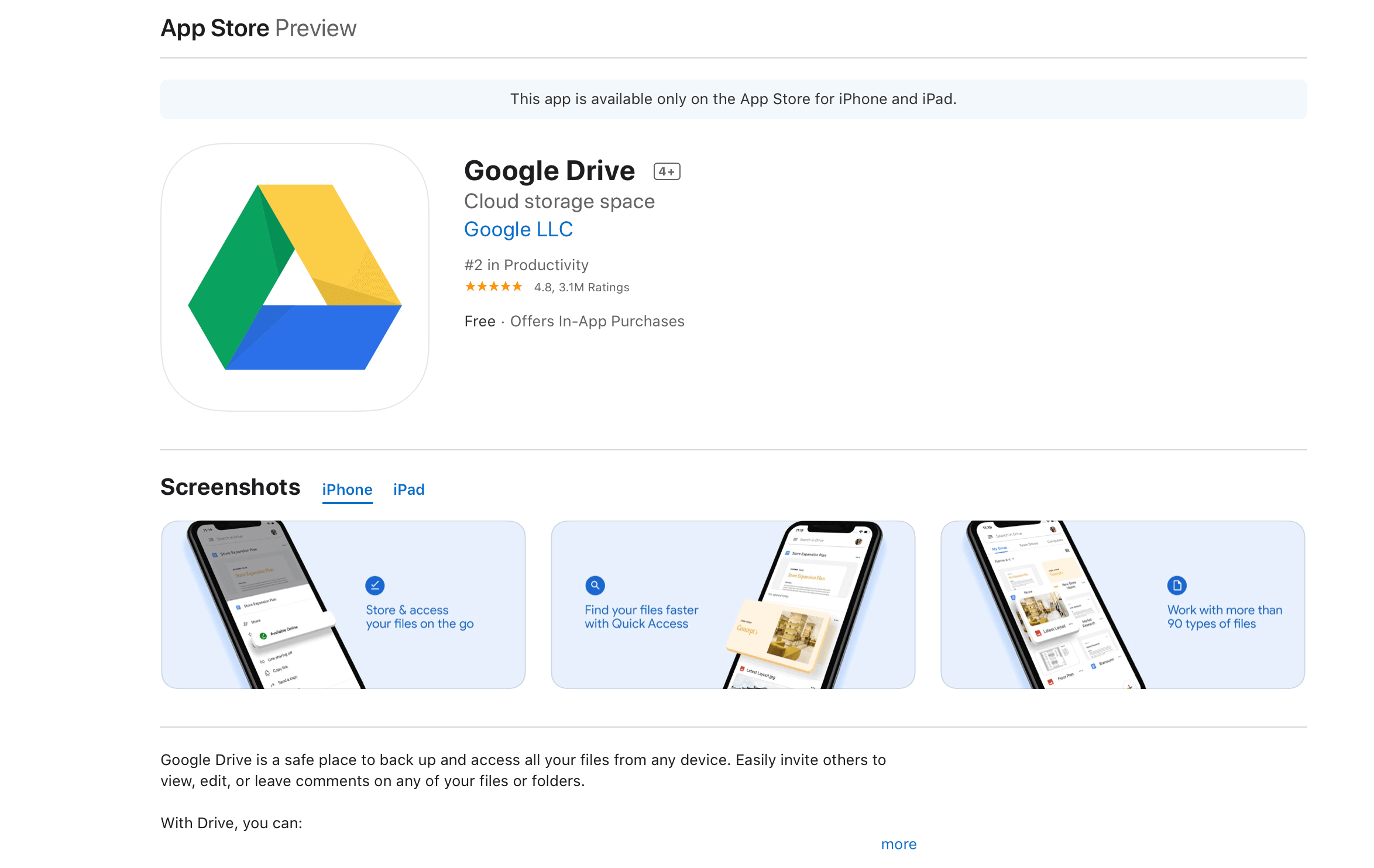The image size is (1374, 868).
Task: Switch to the iPad screenshots tab
Action: 409,490
